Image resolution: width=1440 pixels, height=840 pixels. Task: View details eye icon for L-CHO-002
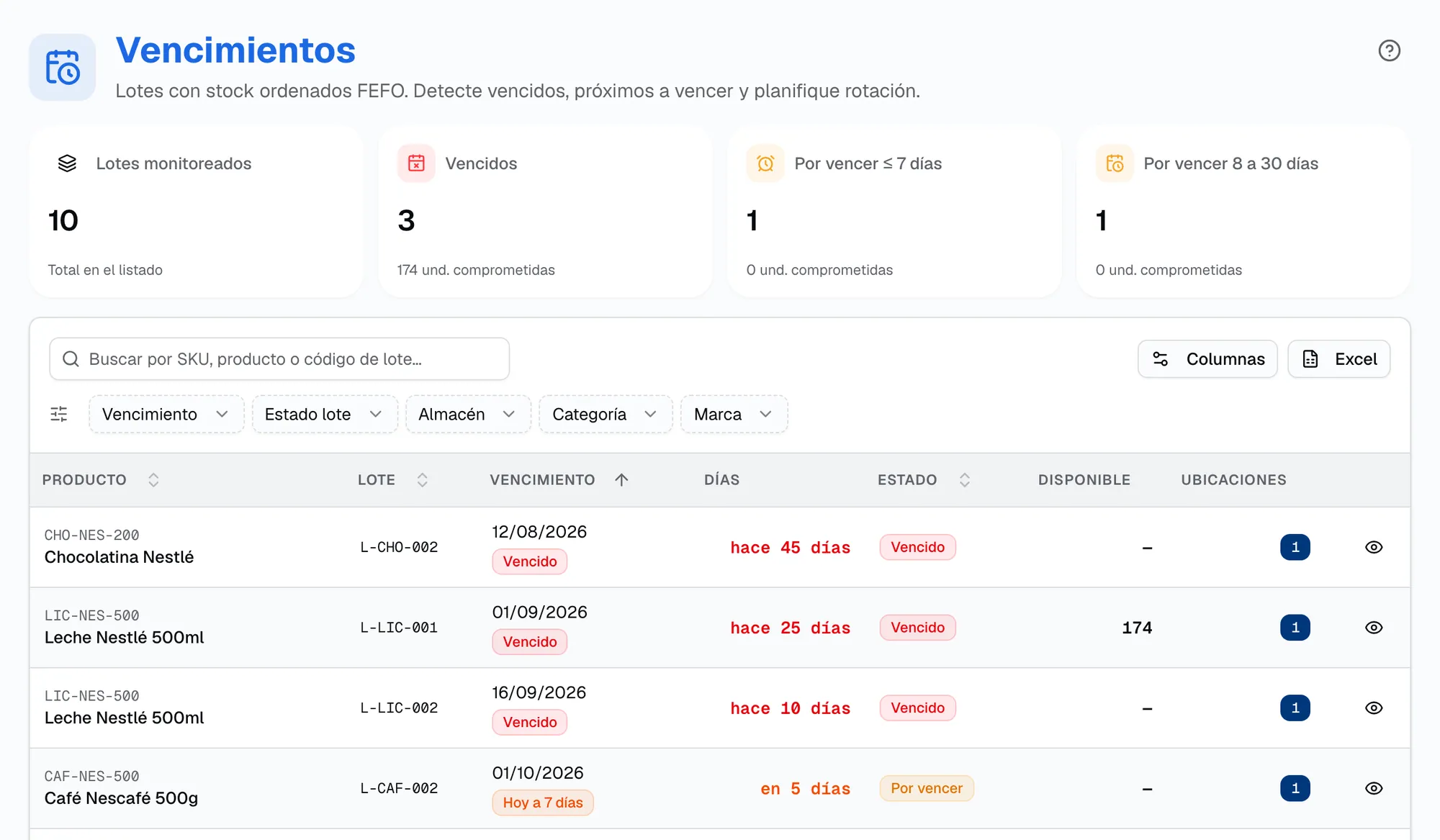click(1374, 547)
